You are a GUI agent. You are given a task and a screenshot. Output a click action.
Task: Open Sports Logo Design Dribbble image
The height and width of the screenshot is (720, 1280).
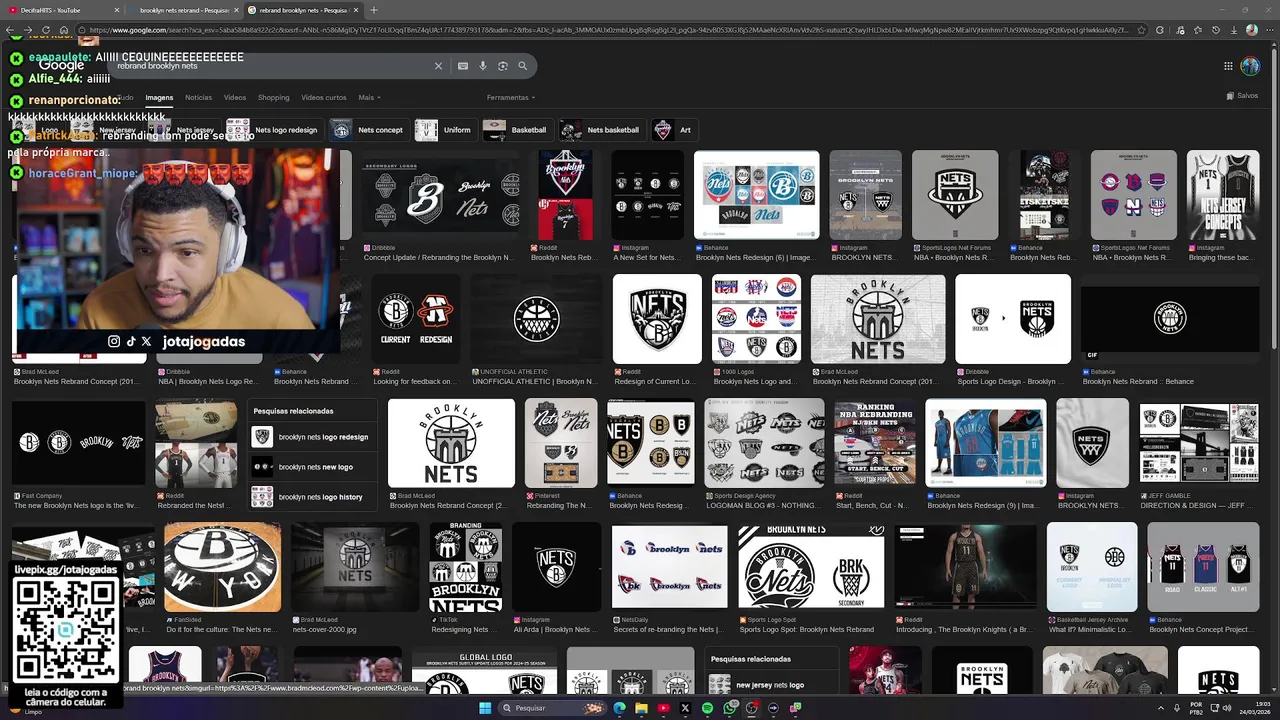click(1013, 319)
